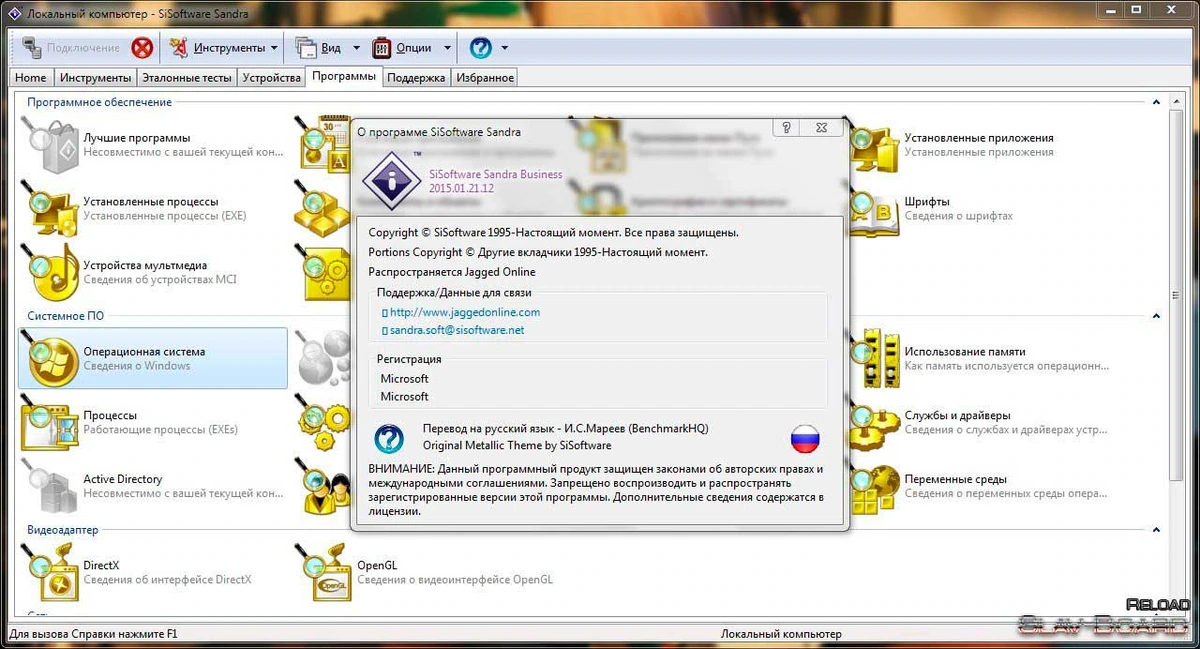Click the Original Metallic Theme by SiSoftware text
Viewport: 1200px width, 649px height.
pos(517,445)
